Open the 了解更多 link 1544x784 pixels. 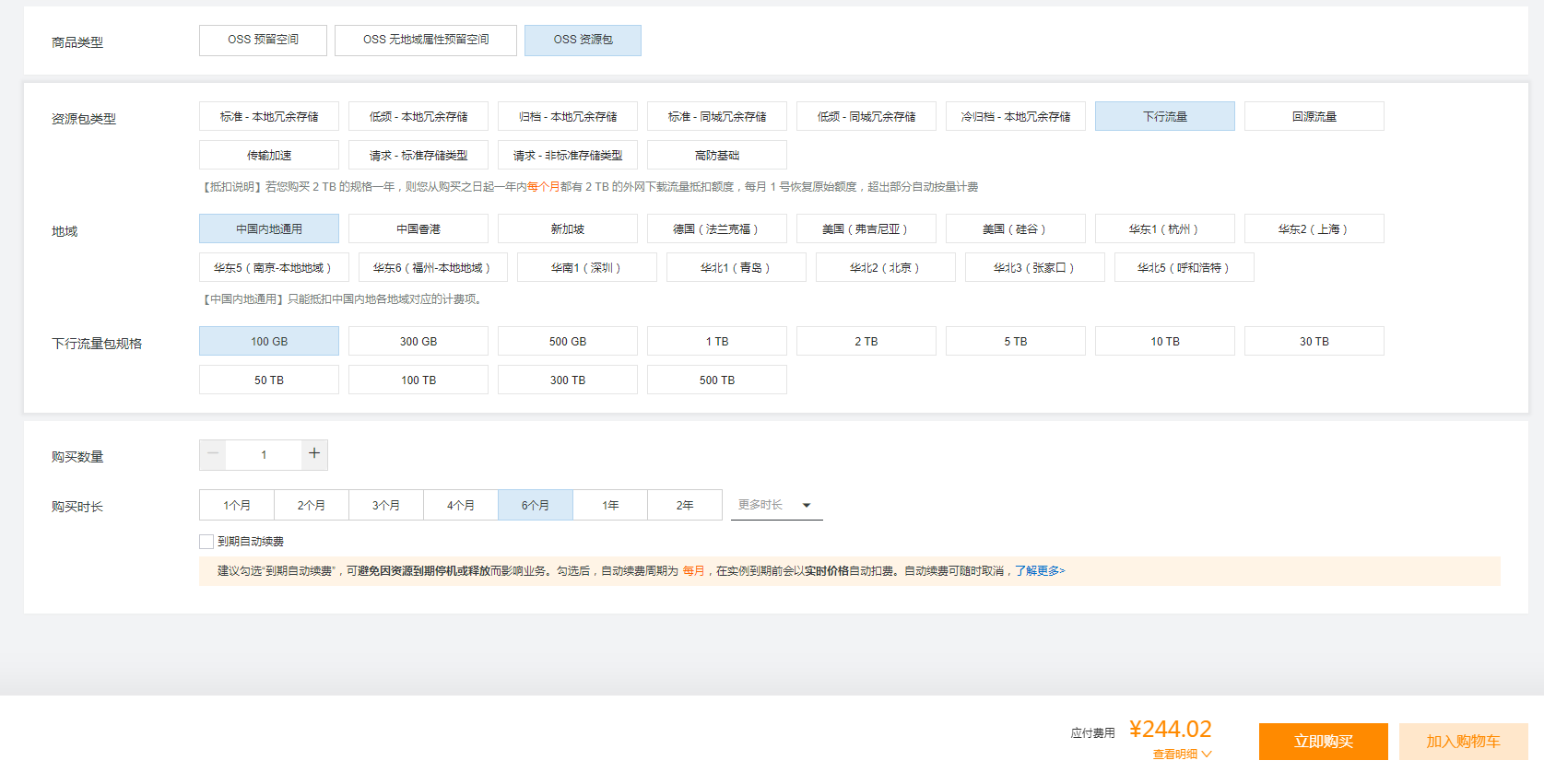[x=1040, y=571]
